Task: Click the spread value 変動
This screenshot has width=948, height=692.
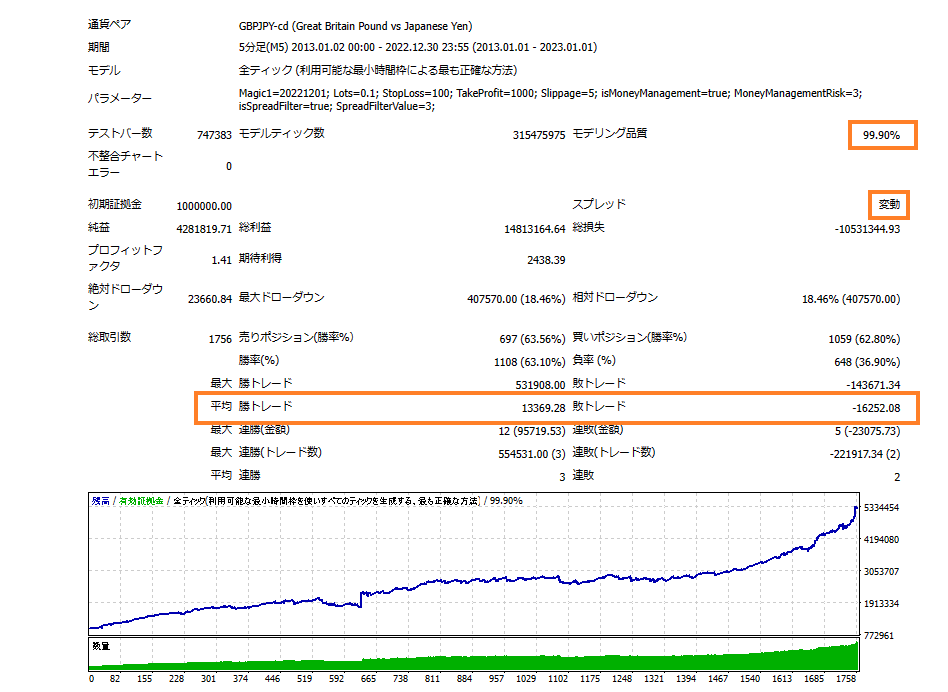Action: 889,204
